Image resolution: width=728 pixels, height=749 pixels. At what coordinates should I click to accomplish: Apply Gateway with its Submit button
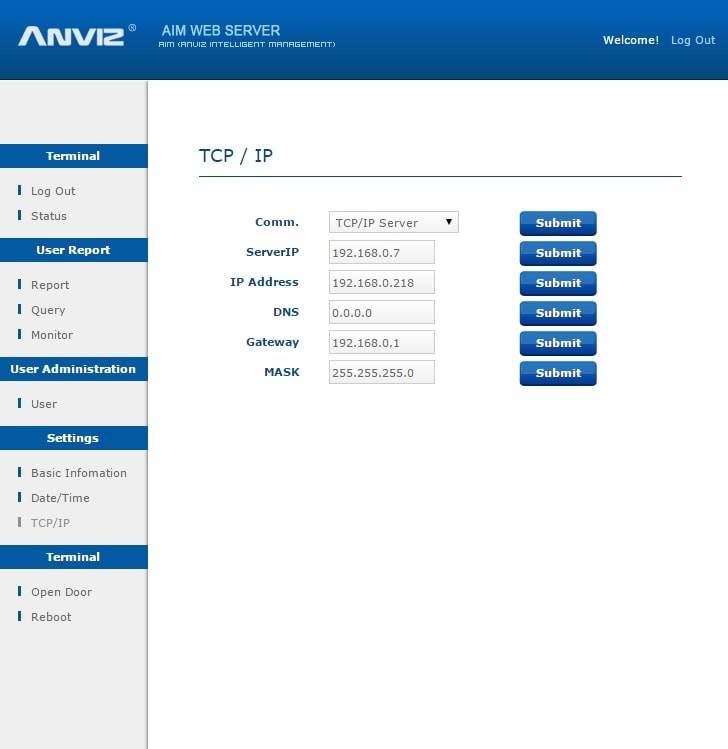557,343
